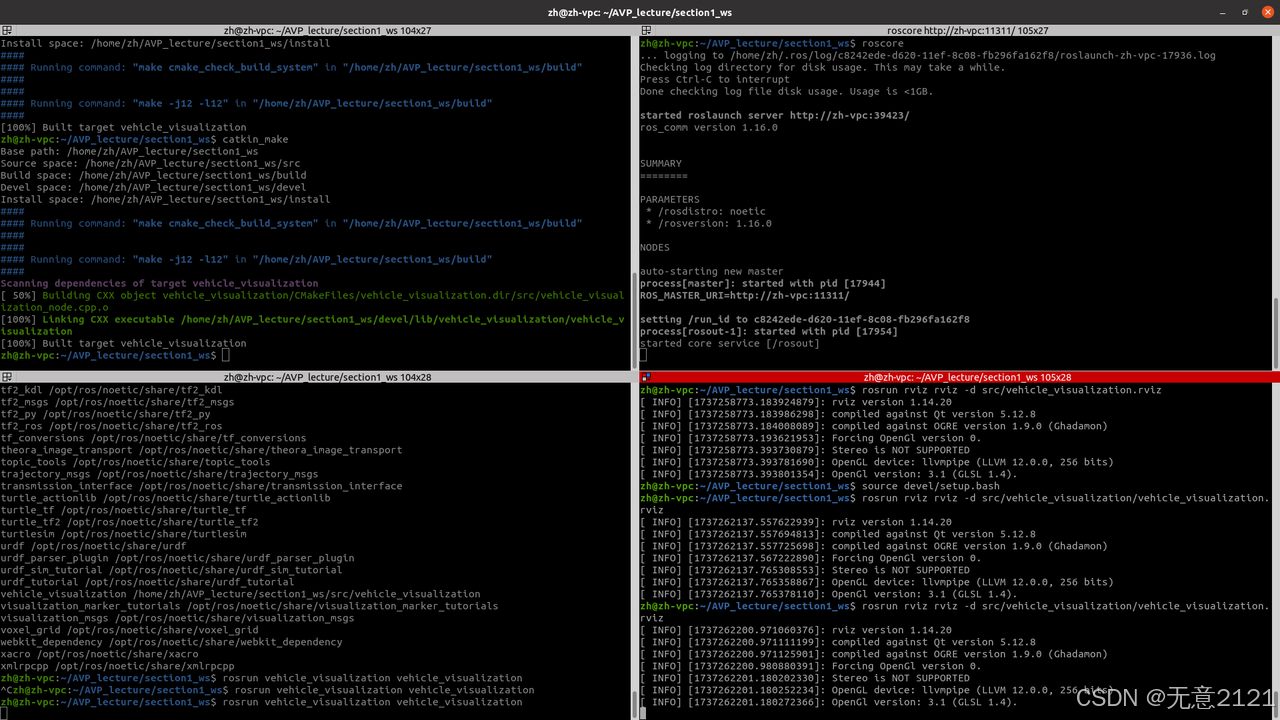Click '* /rosversion: 1.16.0' parameter
The height and width of the screenshot is (720, 1280).
click(709, 223)
